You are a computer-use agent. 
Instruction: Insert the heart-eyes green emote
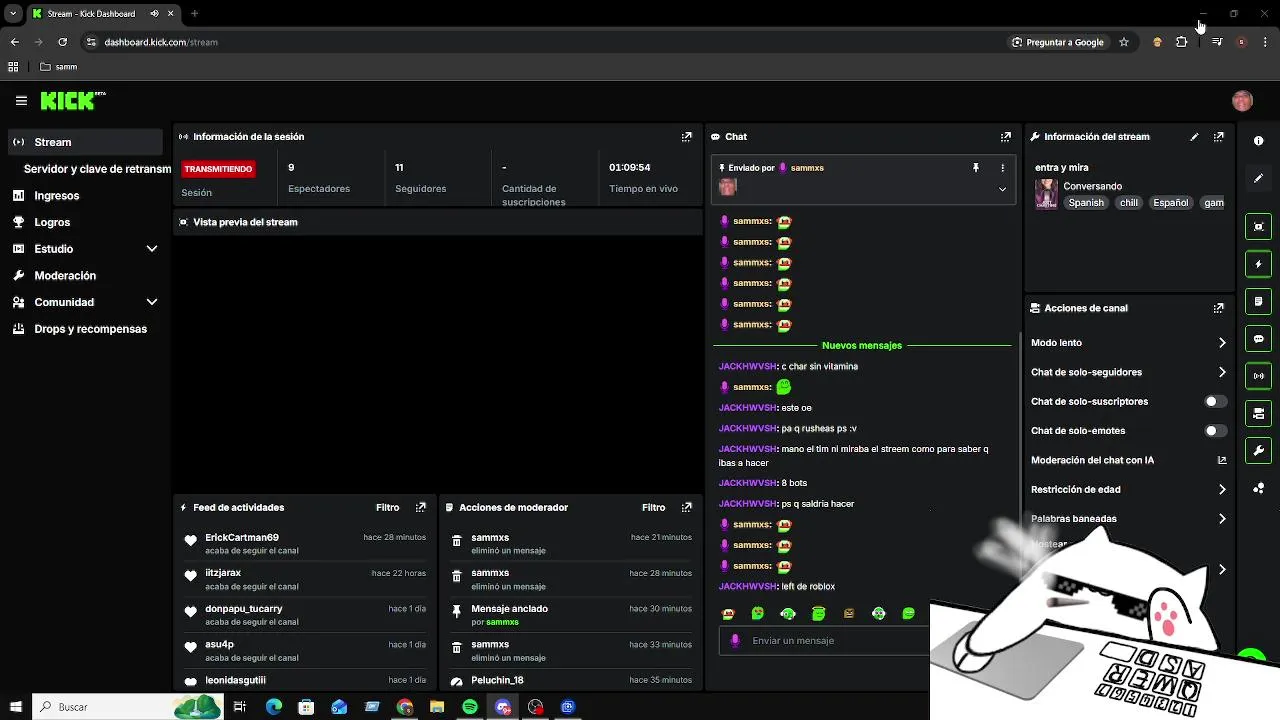coord(758,614)
